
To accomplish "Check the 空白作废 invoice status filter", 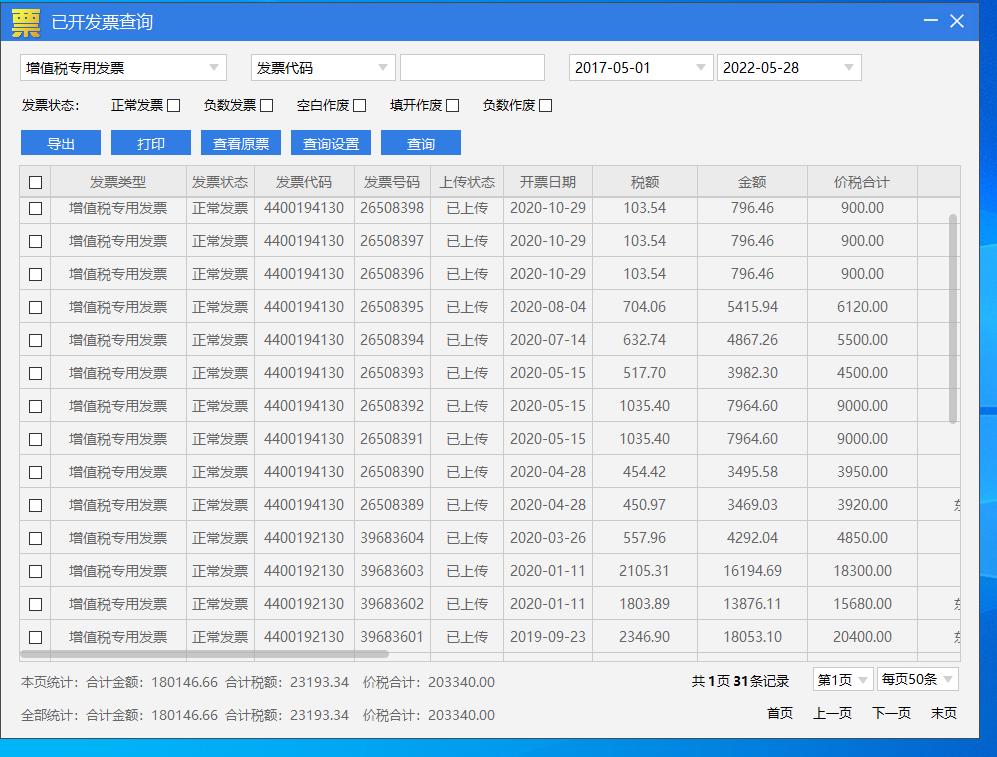I will click(x=361, y=104).
